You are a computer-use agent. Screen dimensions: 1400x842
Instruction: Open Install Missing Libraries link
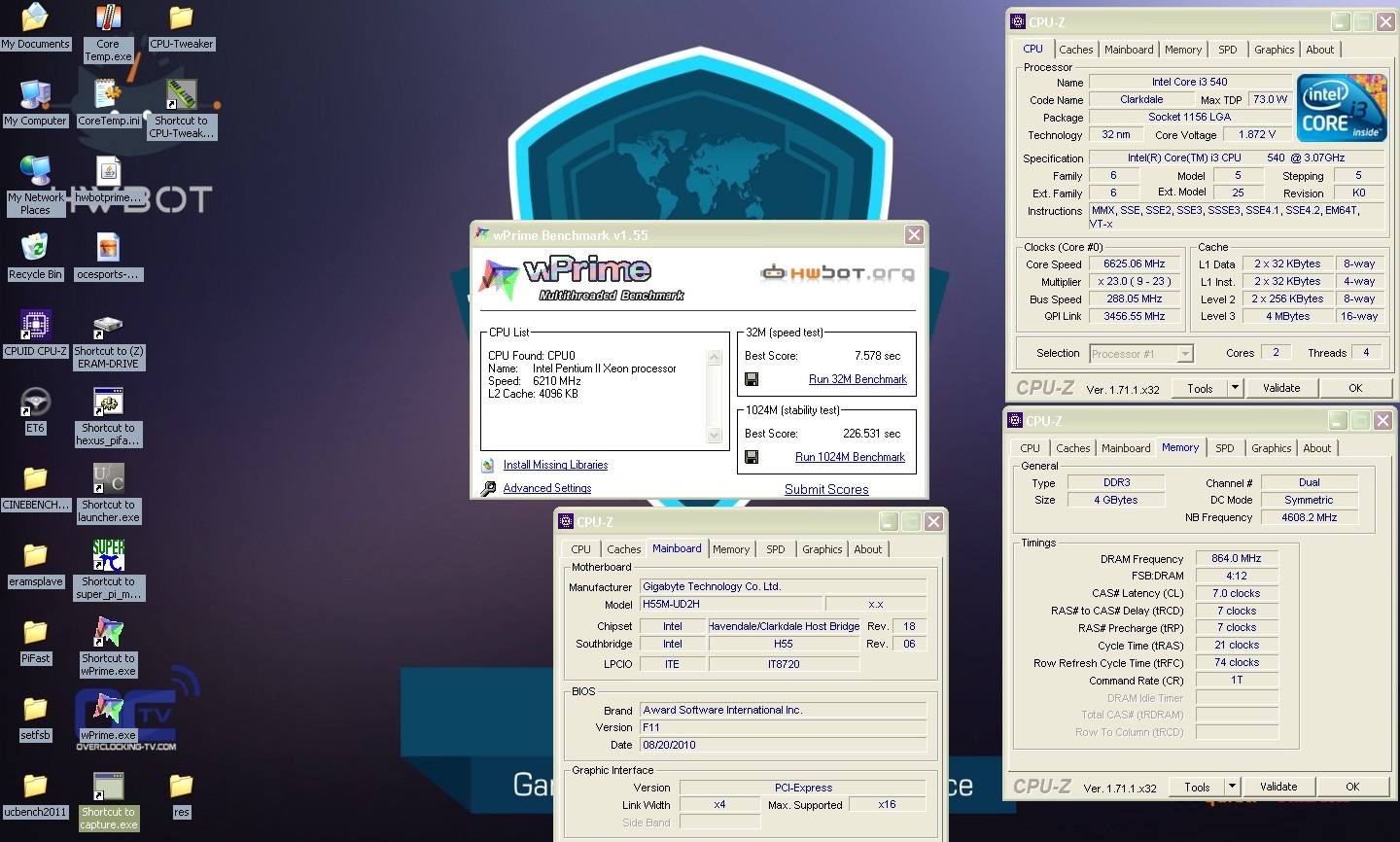555,465
